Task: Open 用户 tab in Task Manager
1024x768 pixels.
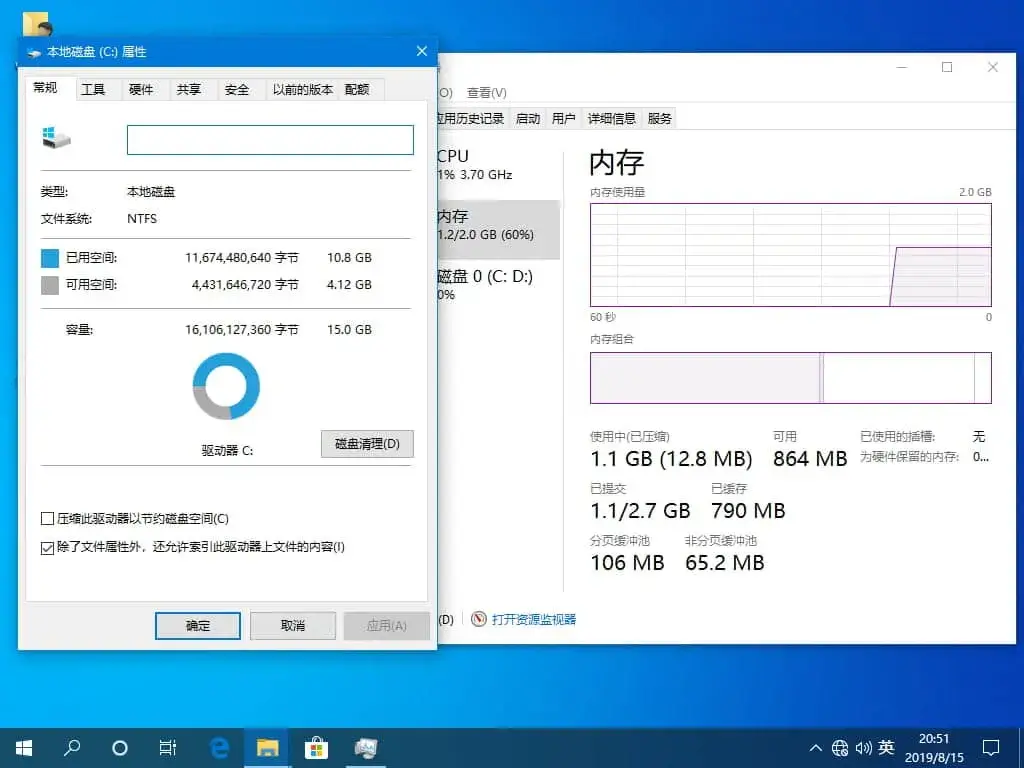Action: click(x=564, y=118)
